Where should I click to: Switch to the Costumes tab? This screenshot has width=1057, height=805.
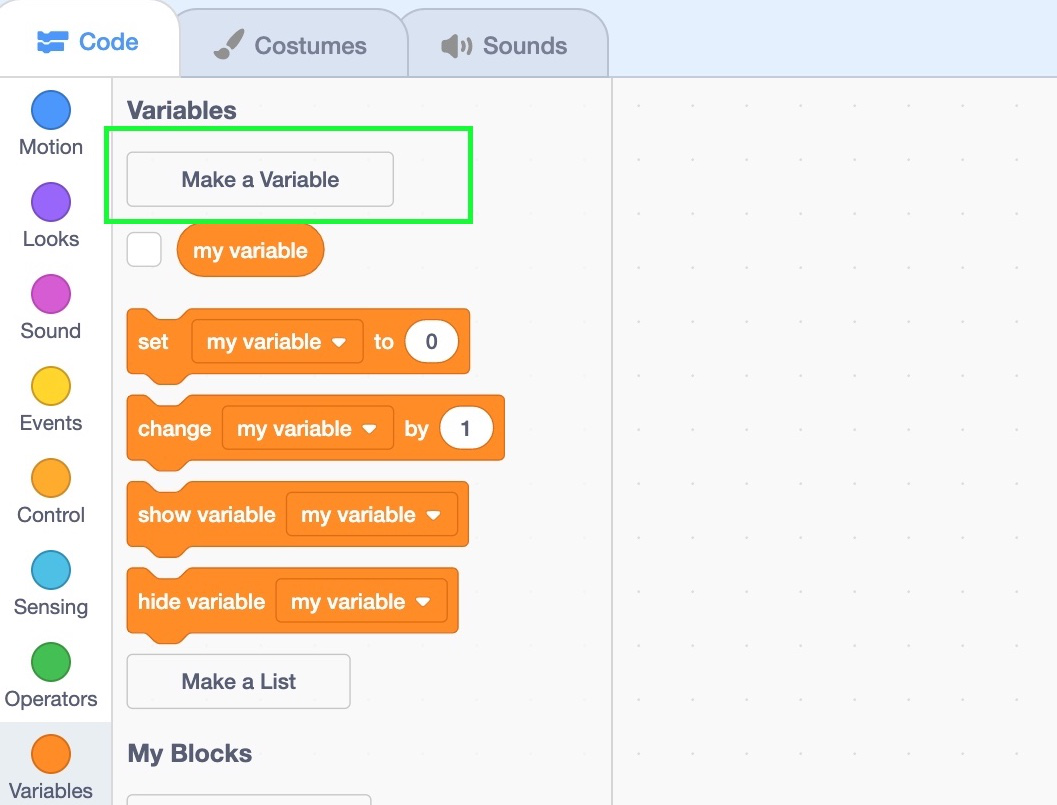point(291,46)
